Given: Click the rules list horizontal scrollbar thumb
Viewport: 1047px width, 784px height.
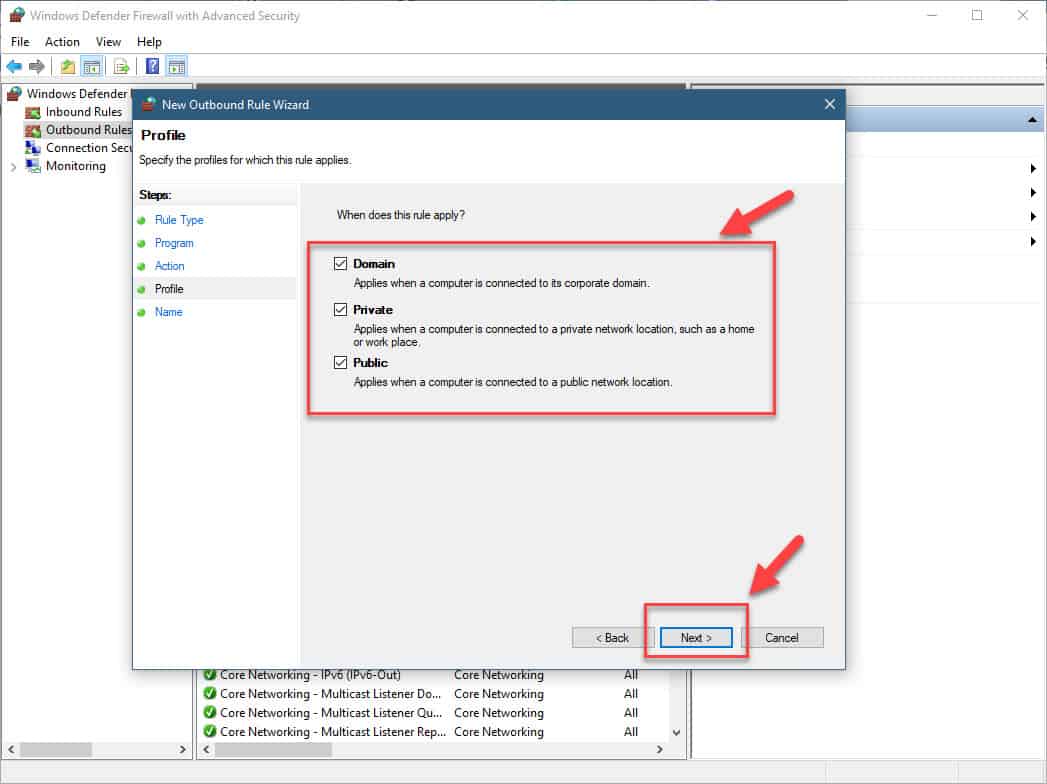Looking at the screenshot, I should click(x=272, y=749).
